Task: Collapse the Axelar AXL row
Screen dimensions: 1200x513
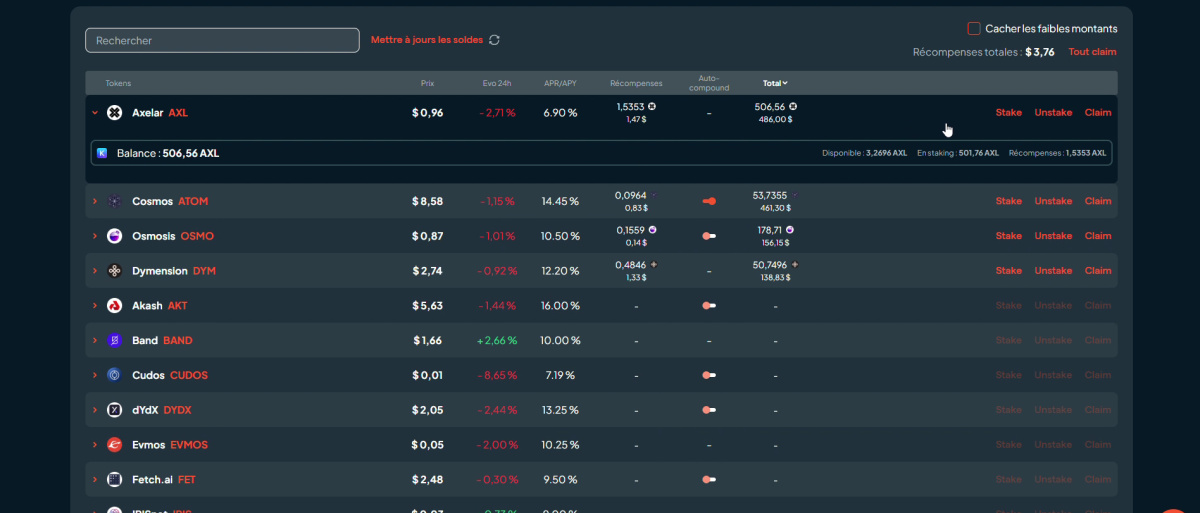Action: (x=95, y=113)
